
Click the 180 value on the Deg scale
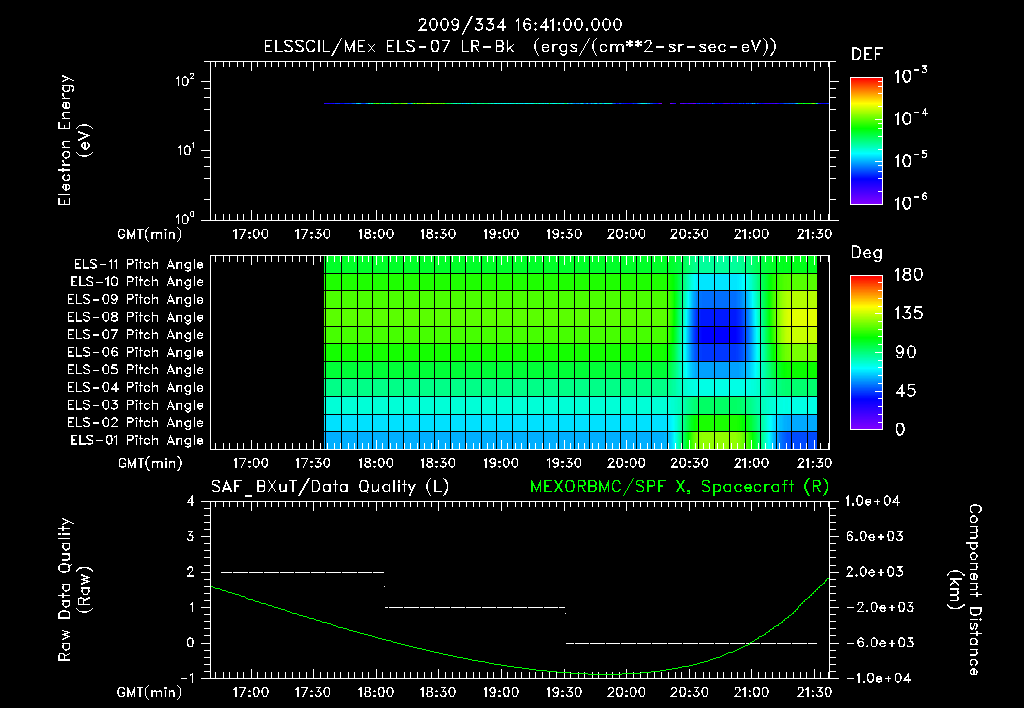908,275
